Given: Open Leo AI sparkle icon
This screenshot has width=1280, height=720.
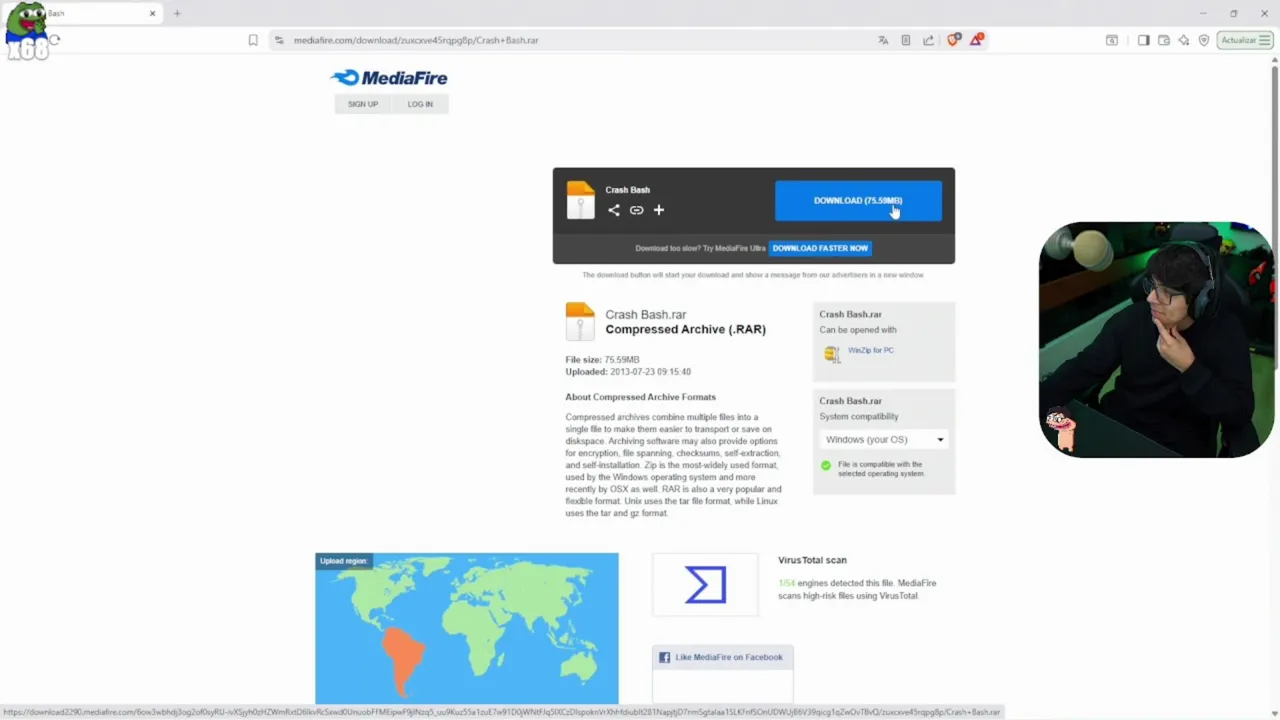Looking at the screenshot, I should coord(1184,40).
